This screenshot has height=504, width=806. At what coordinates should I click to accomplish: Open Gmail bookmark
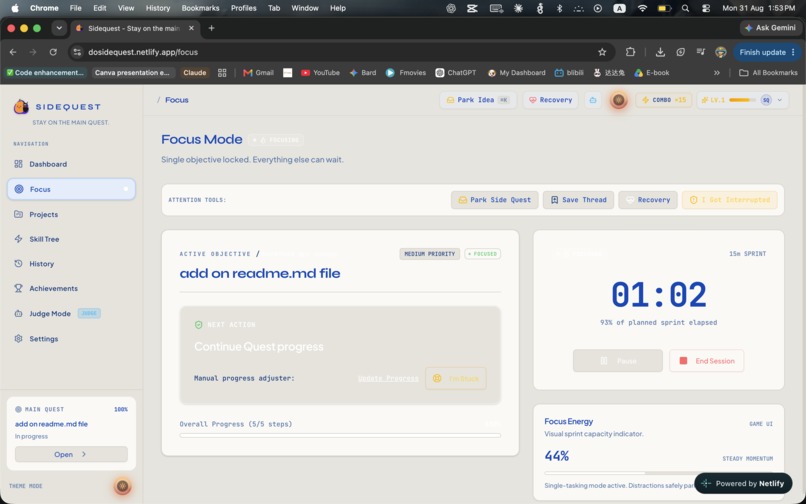[258, 73]
